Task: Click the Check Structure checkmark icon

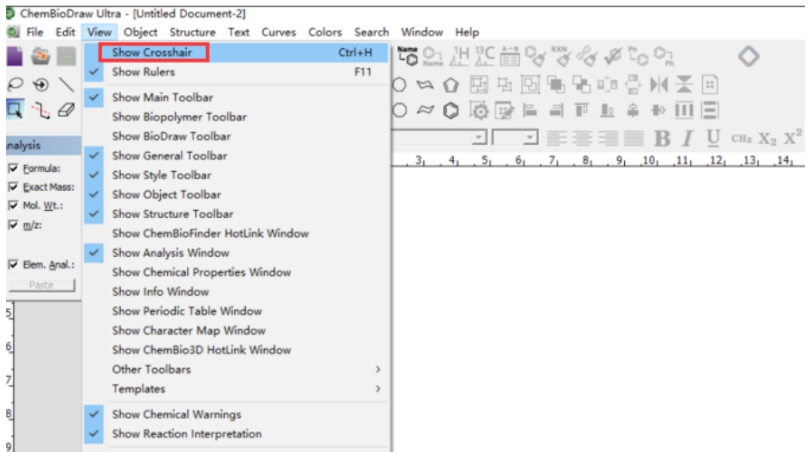Action: (x=613, y=56)
